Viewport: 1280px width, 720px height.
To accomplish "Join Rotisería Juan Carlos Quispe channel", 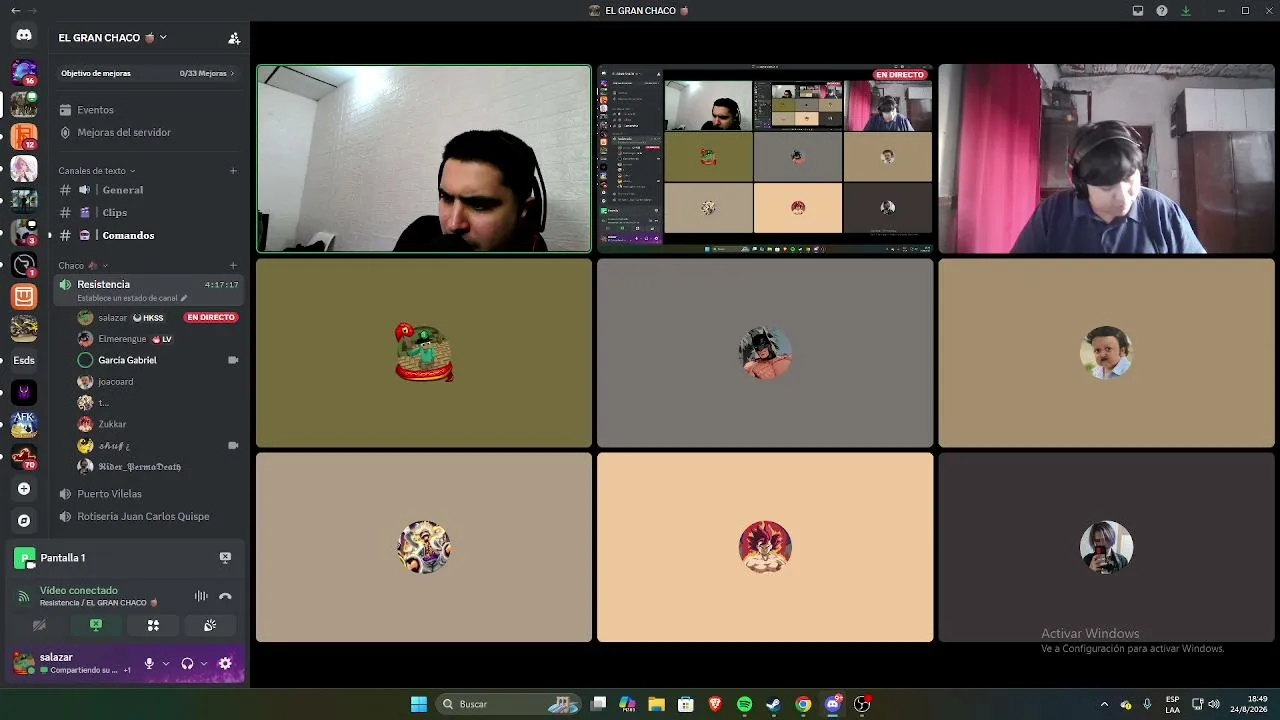I will pos(150,516).
